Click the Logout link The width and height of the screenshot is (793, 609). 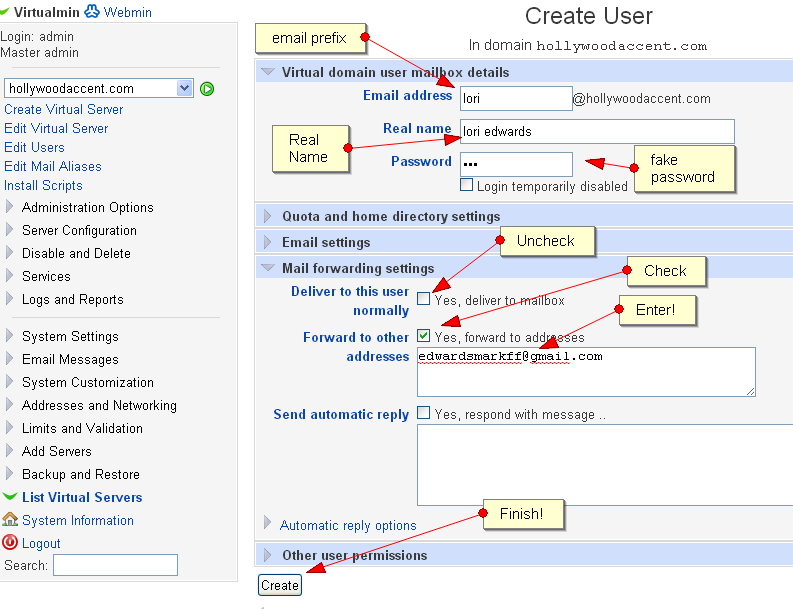pyautogui.click(x=41, y=543)
